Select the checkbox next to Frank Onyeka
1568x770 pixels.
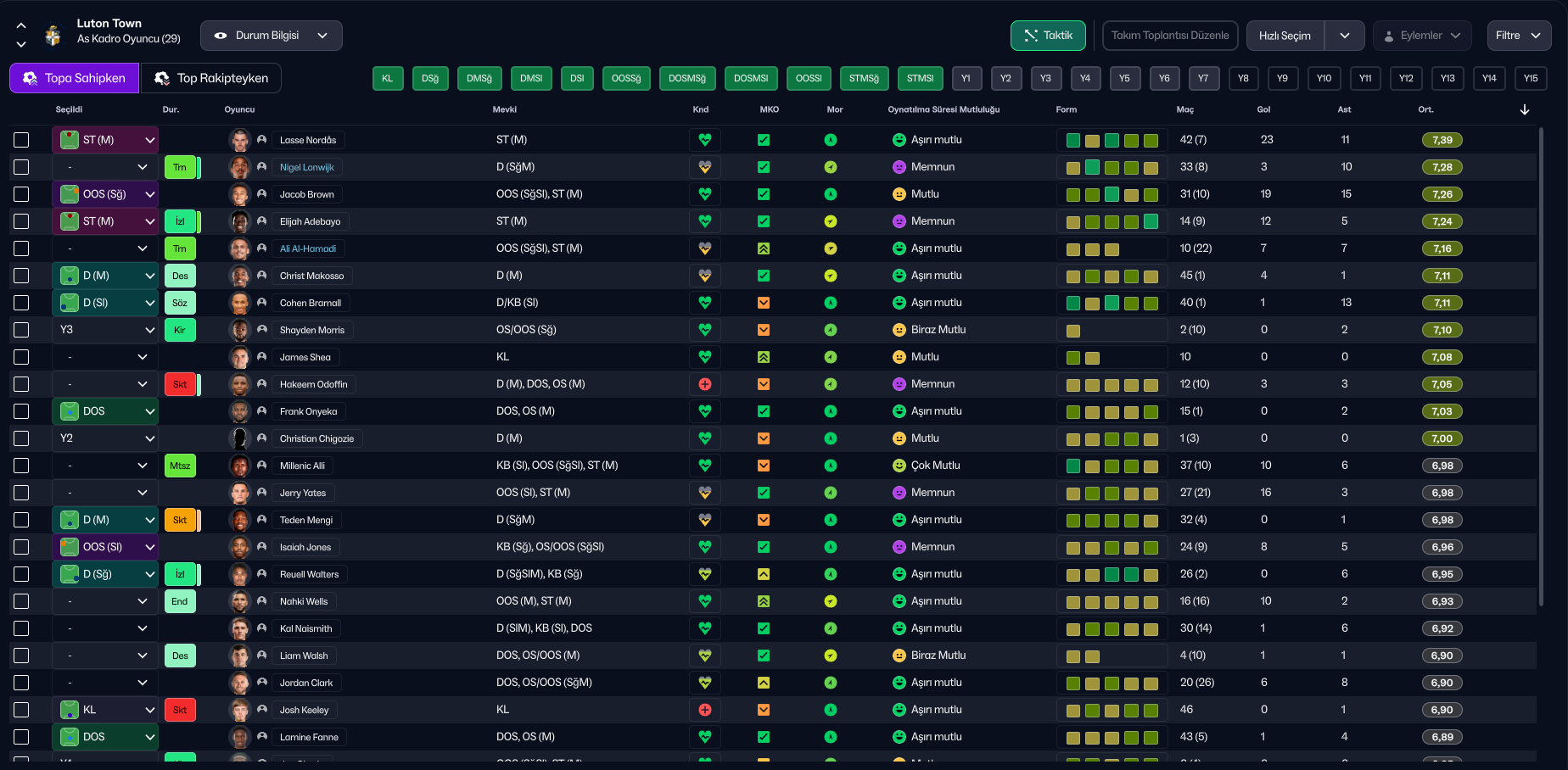(x=21, y=411)
